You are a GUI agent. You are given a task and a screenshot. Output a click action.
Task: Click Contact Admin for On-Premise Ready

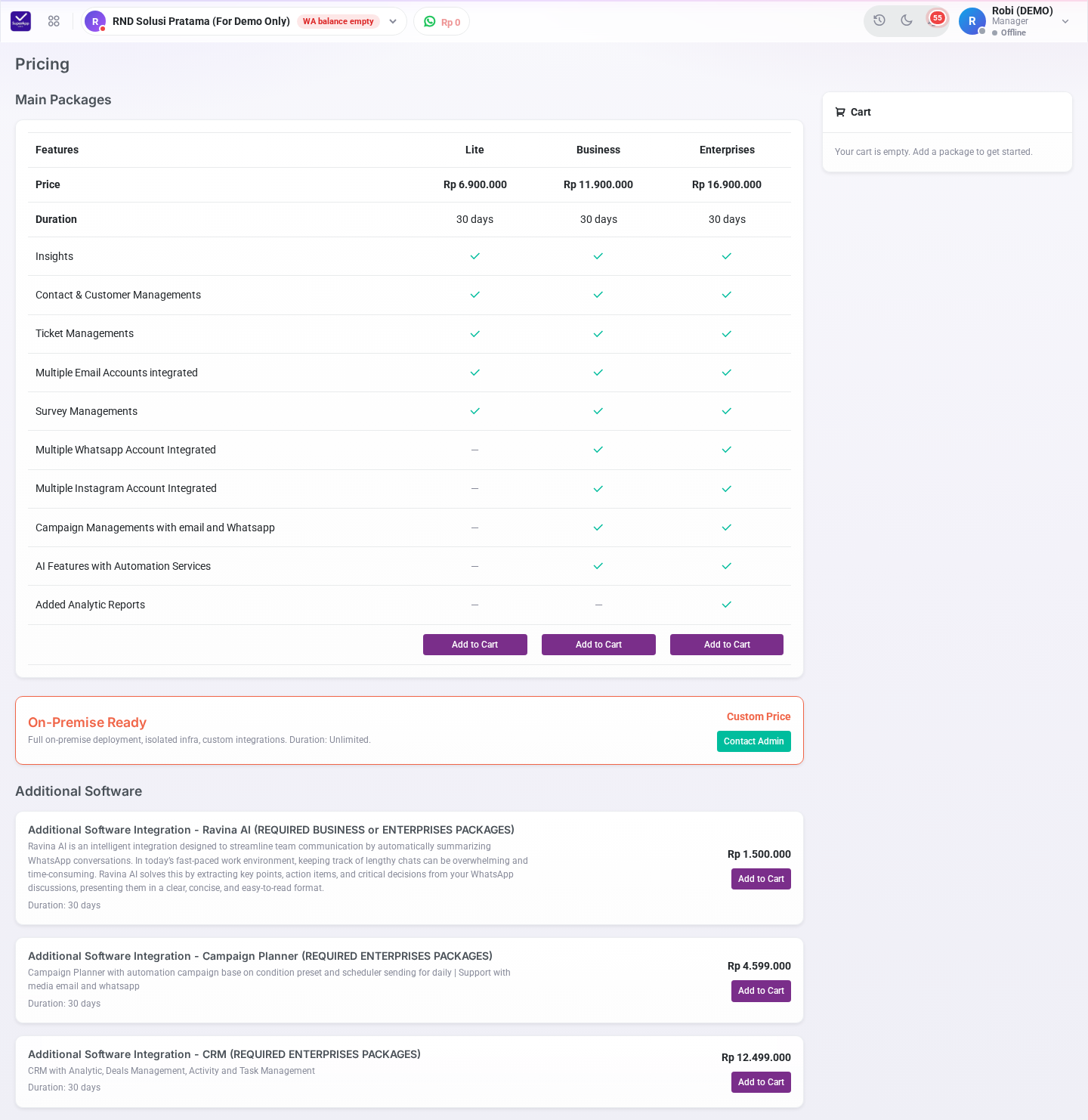pos(754,741)
